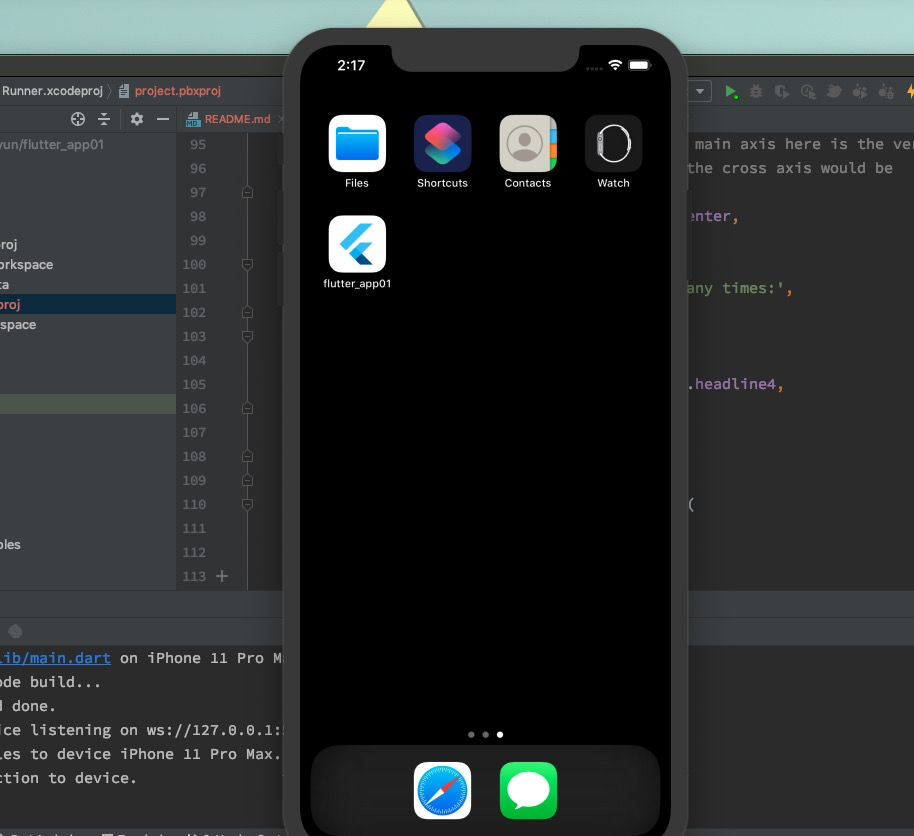Select the "orkspace" row in the project tree
This screenshot has width=914, height=836.
87,265
